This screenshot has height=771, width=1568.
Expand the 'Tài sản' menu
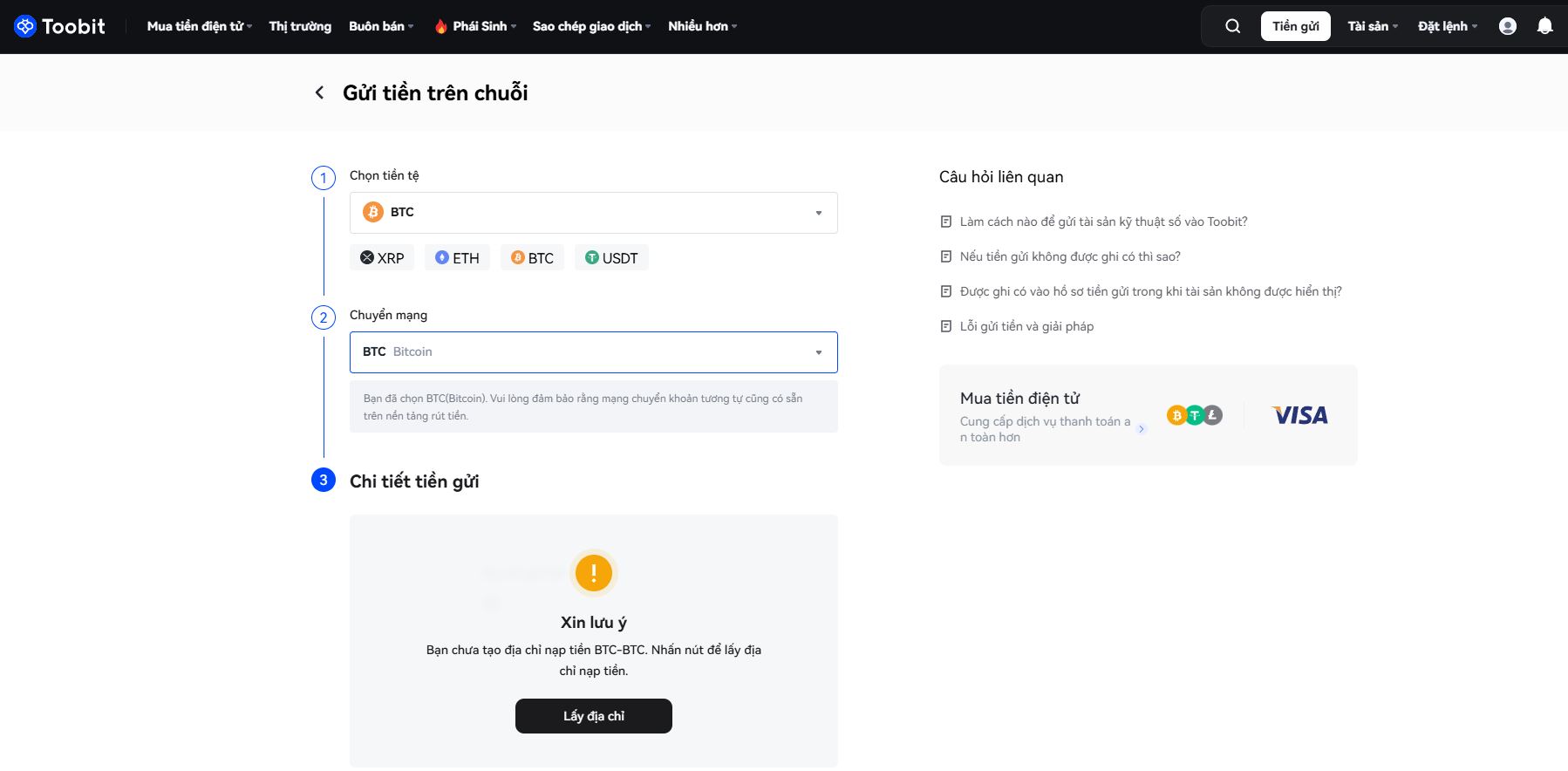[x=1373, y=26]
